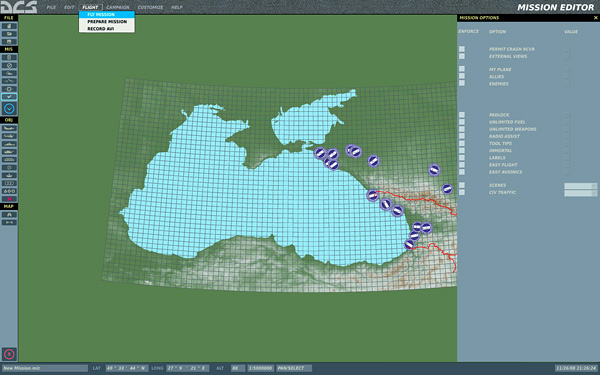
Task: Click the circle-slash icon in MIS section
Action: tap(9, 65)
